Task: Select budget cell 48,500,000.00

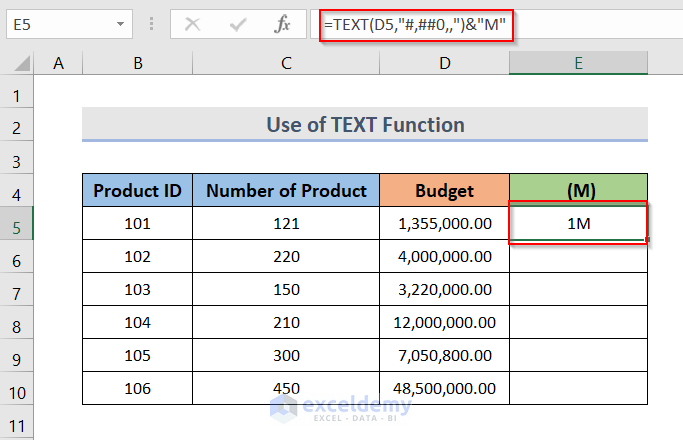Action: tap(444, 388)
